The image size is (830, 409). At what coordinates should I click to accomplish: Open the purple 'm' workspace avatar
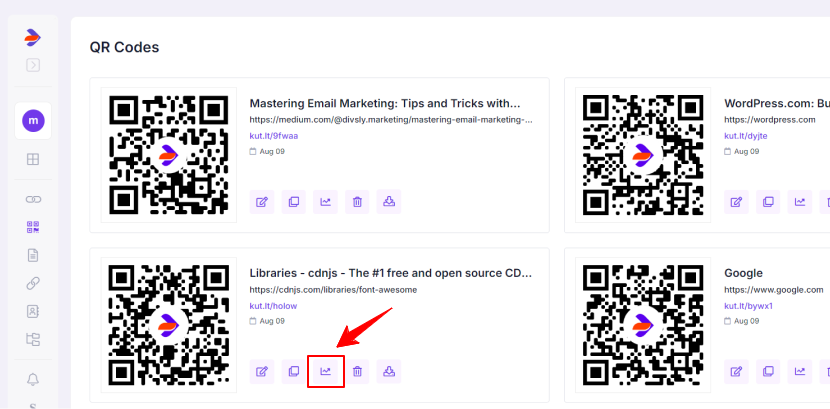(x=33, y=121)
